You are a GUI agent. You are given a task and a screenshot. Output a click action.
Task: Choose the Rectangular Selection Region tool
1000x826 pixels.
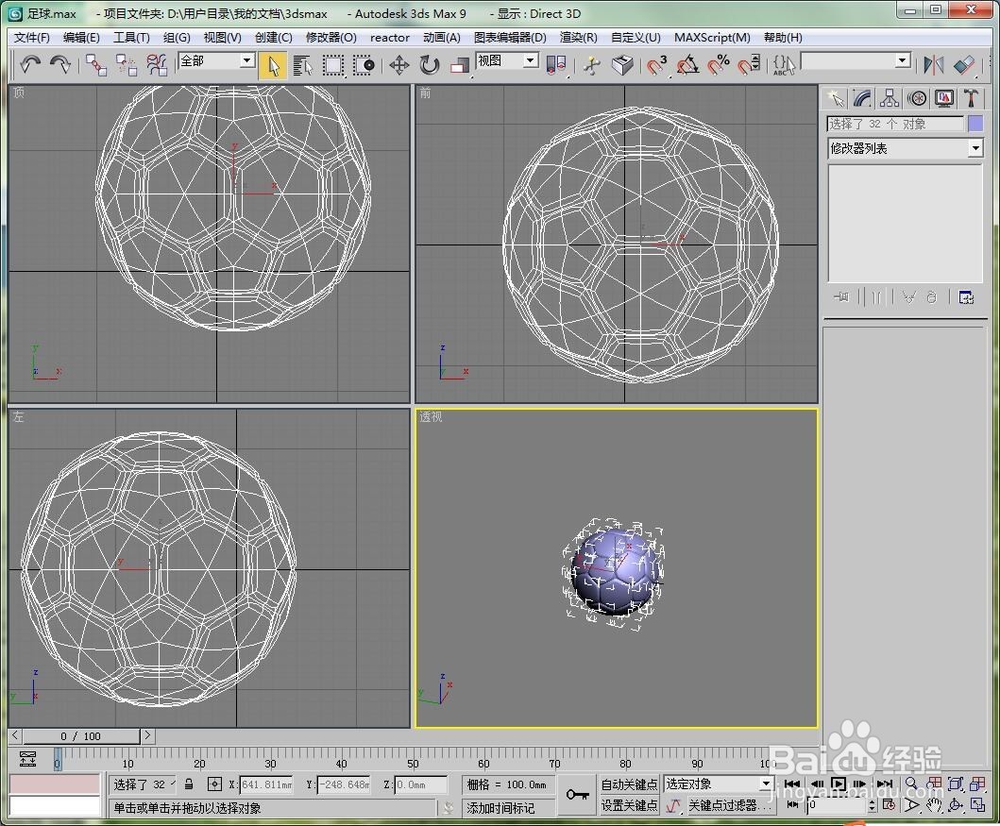333,65
